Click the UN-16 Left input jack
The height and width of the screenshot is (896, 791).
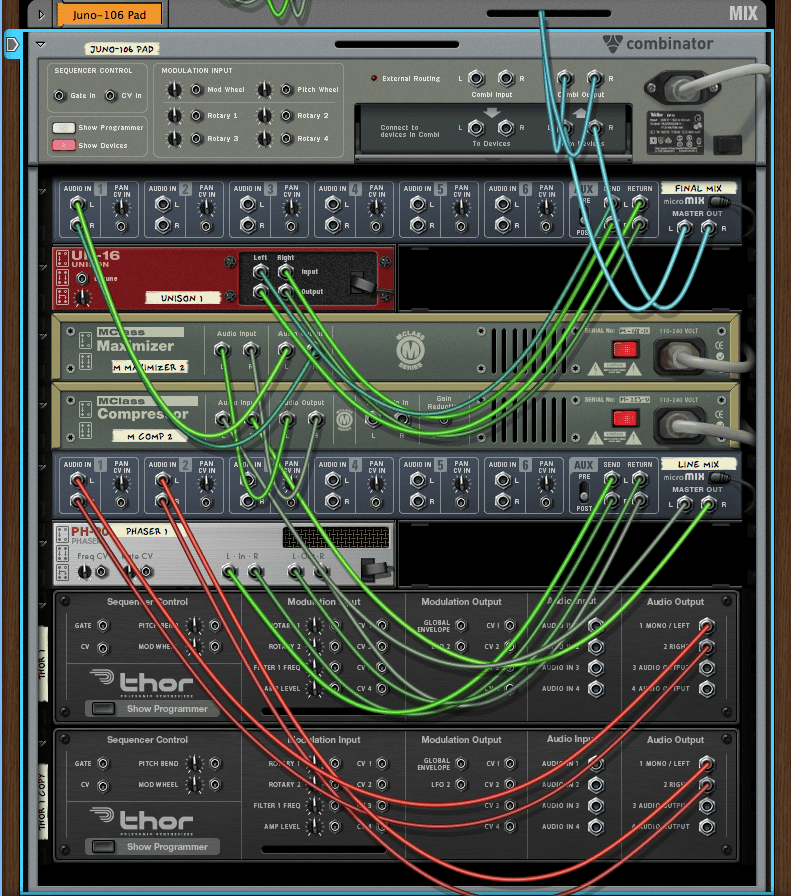pos(260,271)
